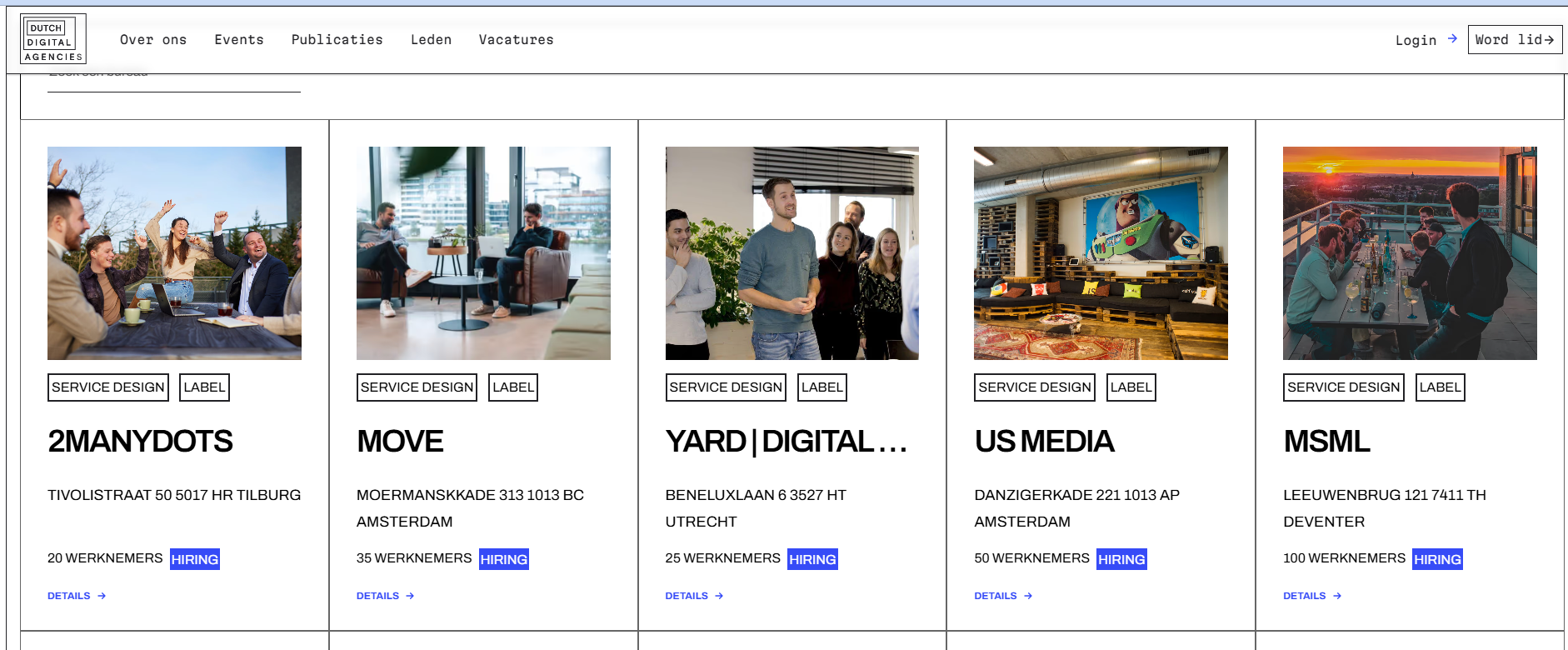Screen dimensions: 1568x650
Task: Click the Details arrow icon on MSML
Action: tap(1337, 596)
